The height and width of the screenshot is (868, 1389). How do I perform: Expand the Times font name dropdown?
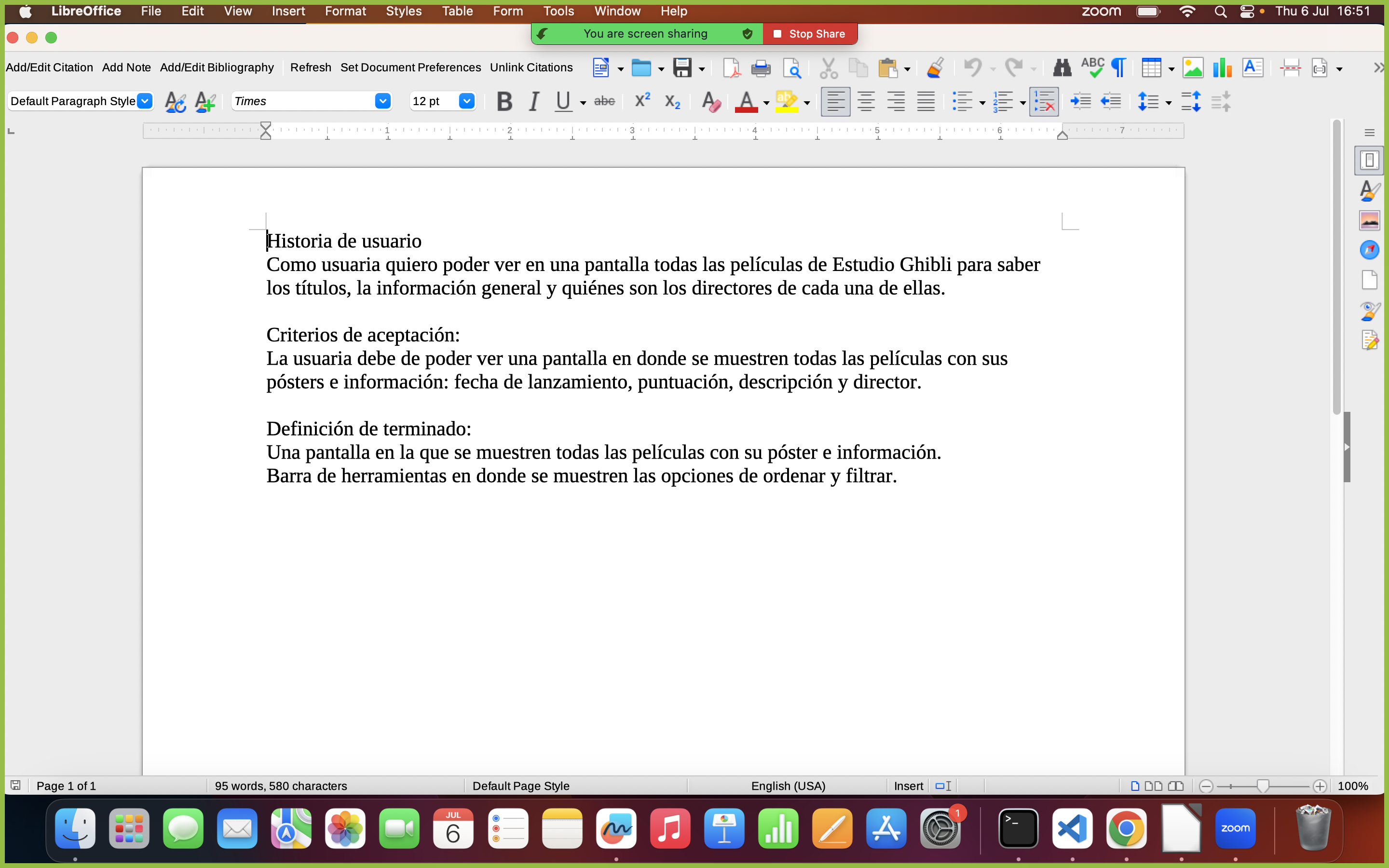pos(382,101)
